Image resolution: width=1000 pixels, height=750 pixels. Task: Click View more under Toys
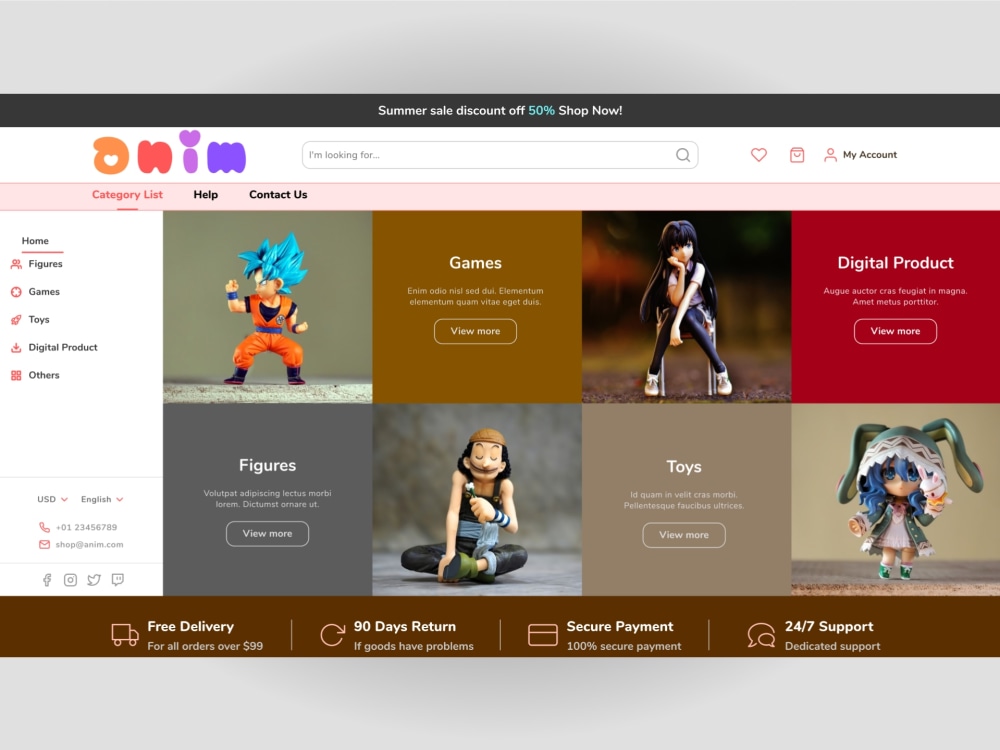tap(684, 535)
